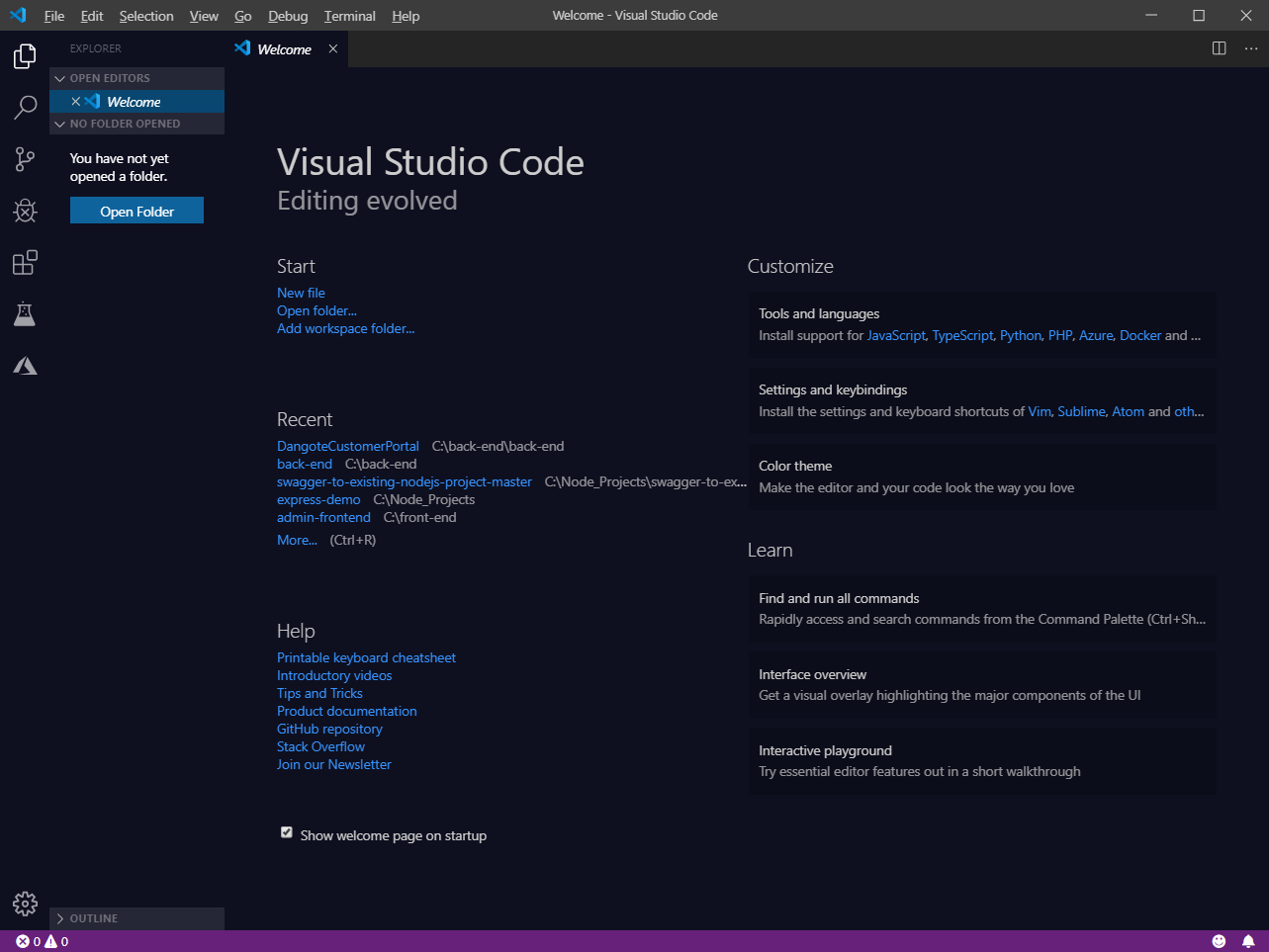Open the Source Control view

pos(24,159)
